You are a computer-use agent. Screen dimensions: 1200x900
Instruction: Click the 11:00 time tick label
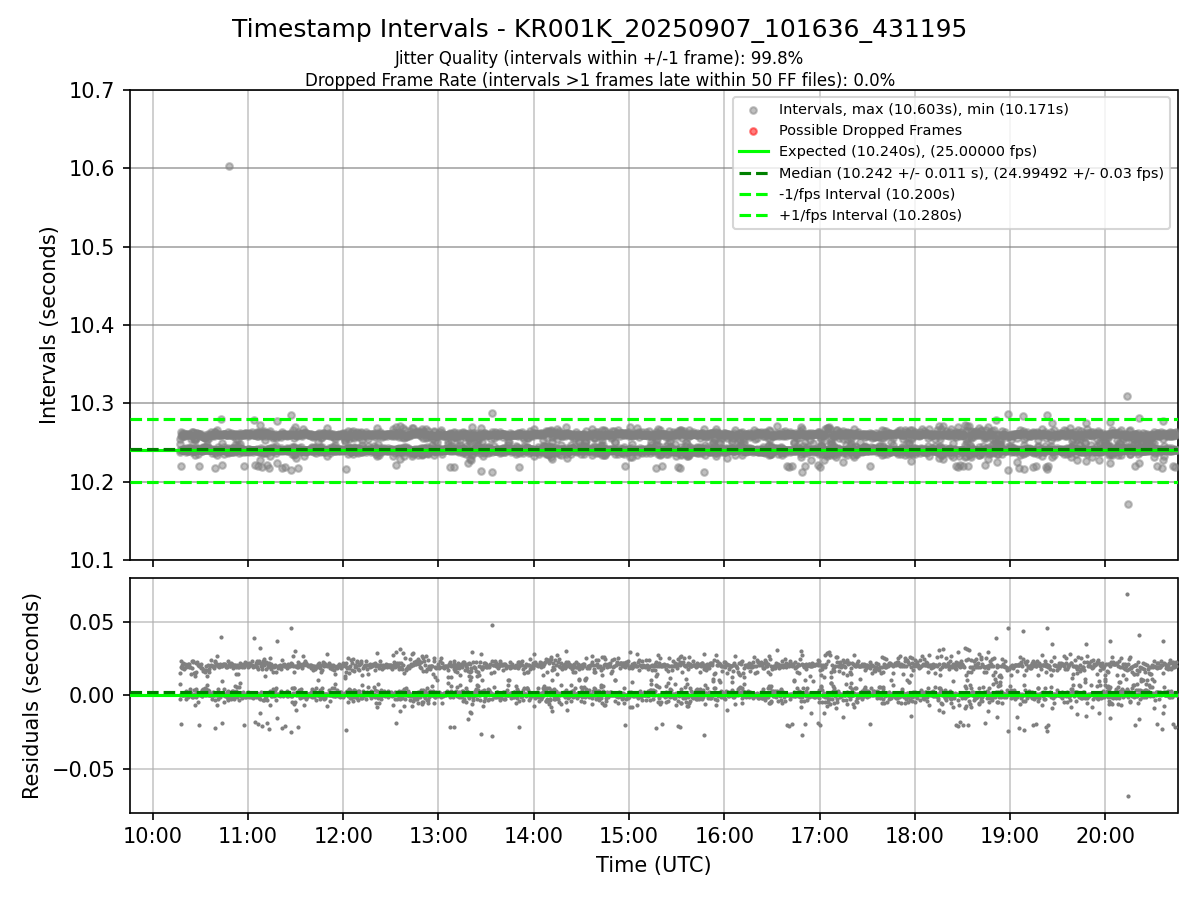248,835
